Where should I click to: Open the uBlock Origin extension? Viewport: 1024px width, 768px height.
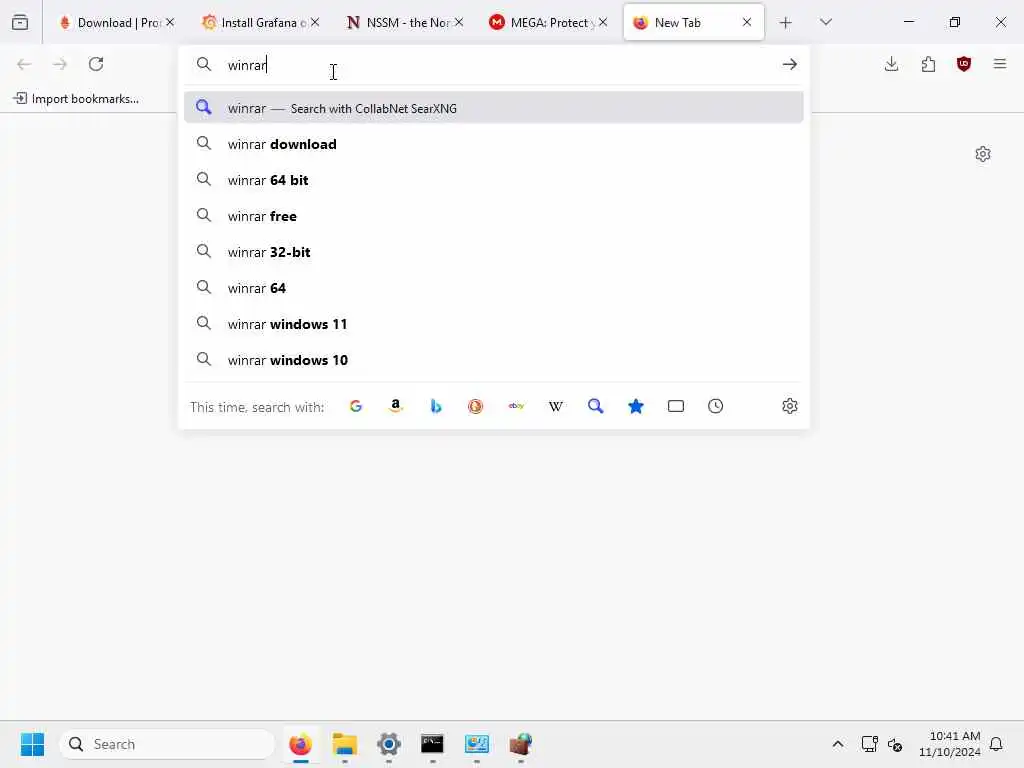click(x=964, y=64)
